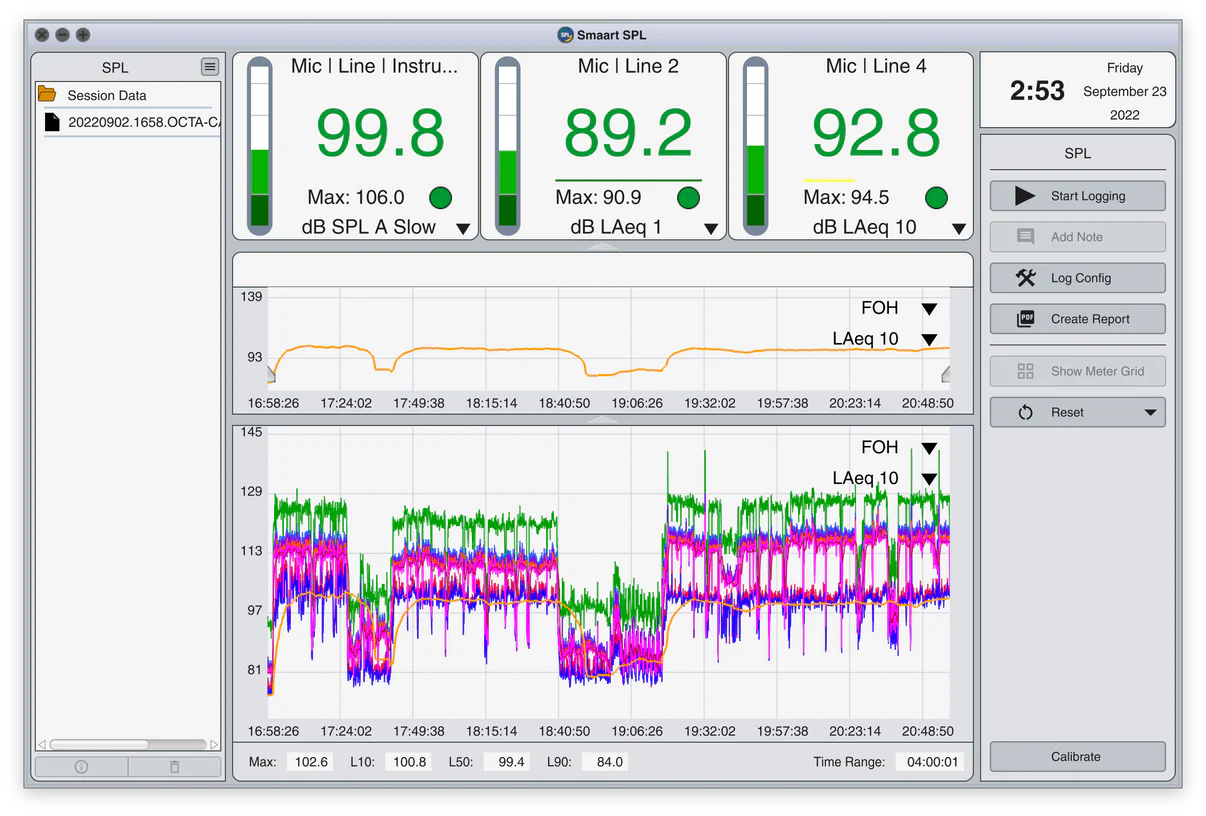
Task: Toggle green indicator on Mic Line 2 meter
Action: tap(688, 198)
